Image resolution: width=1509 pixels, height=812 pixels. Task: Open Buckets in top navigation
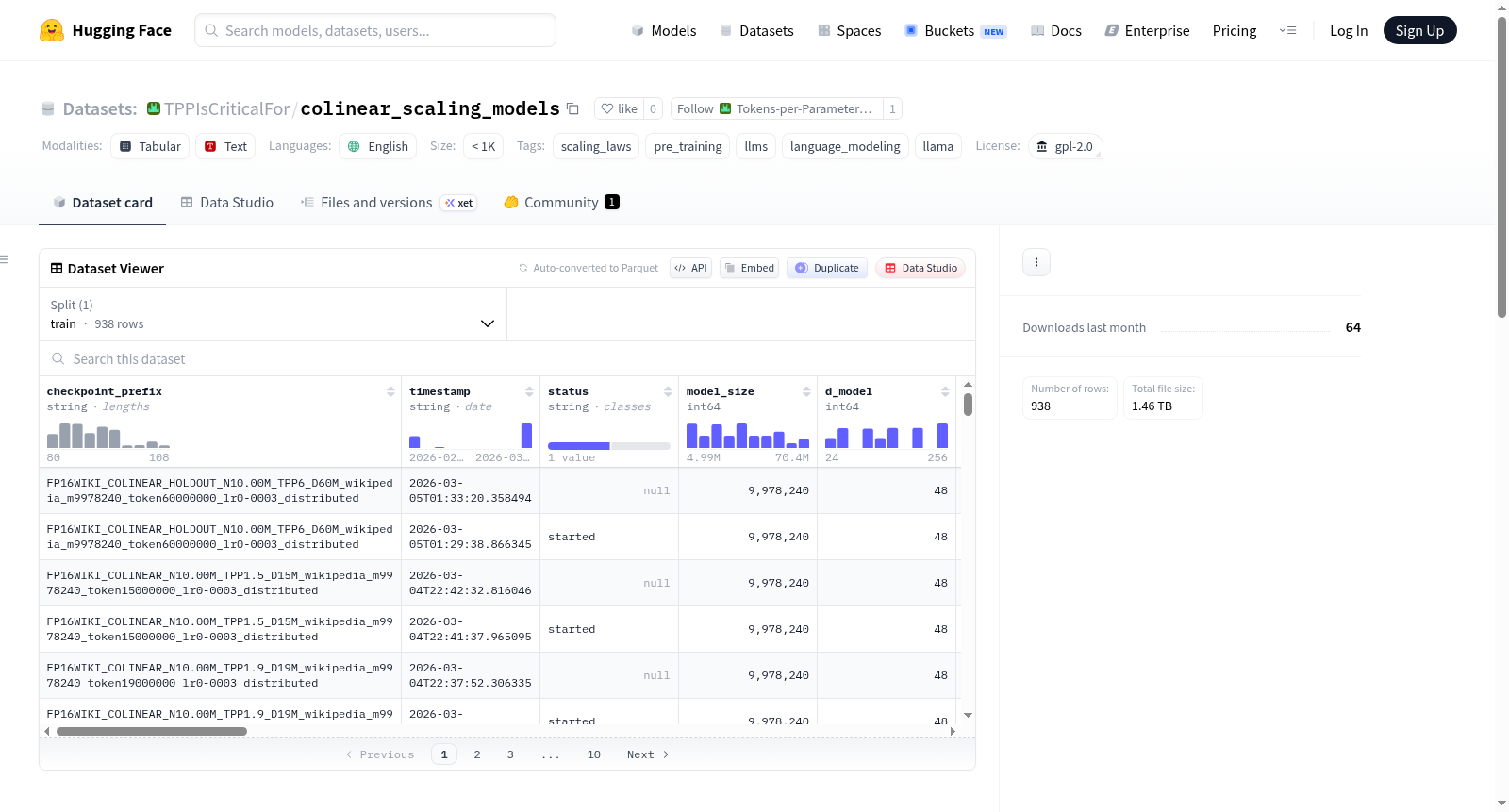955,30
